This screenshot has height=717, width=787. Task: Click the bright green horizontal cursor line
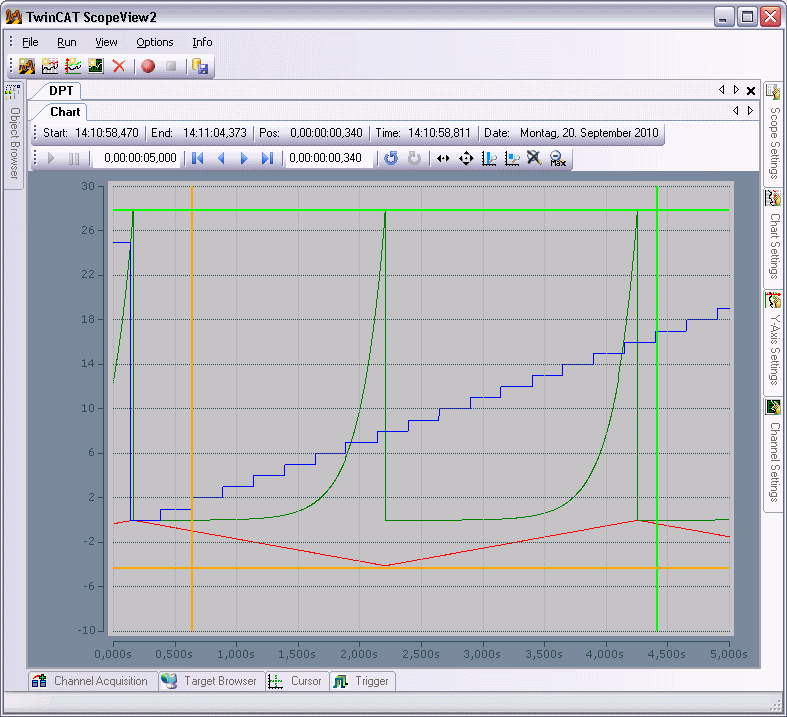click(421, 210)
